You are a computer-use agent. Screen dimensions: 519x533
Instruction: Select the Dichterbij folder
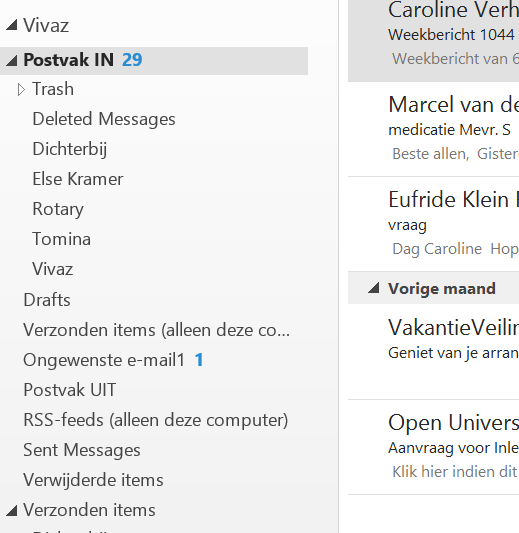(70, 149)
